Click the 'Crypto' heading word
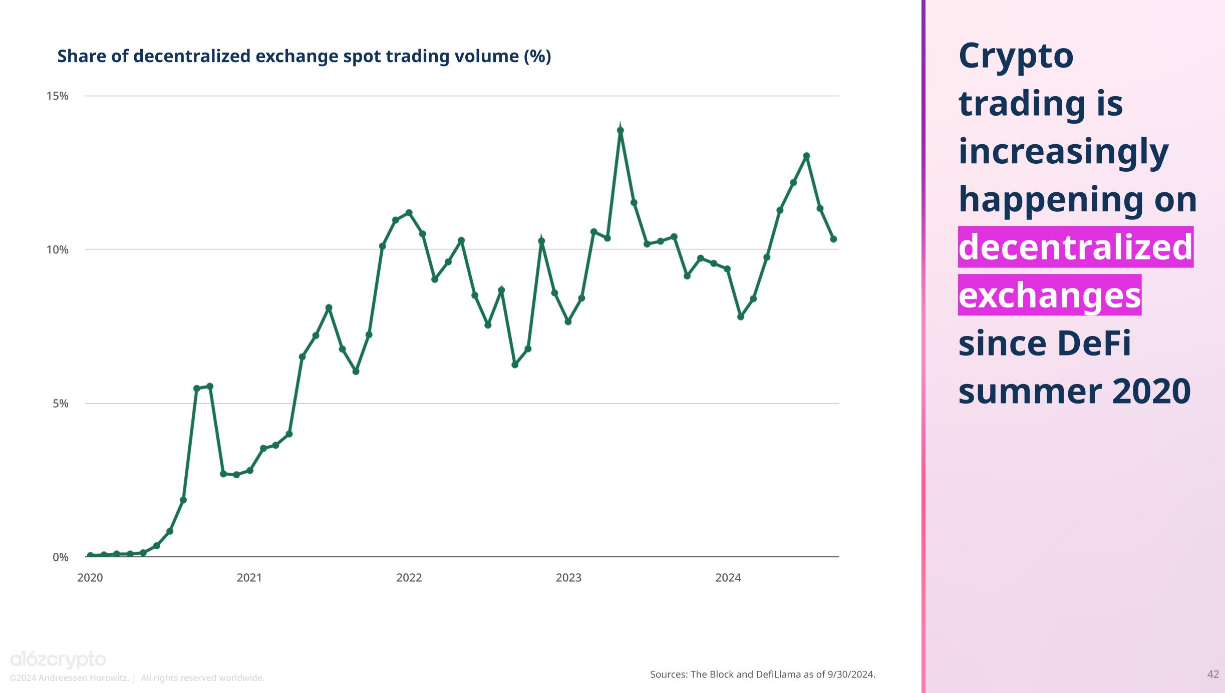The image size is (1225, 693). pos(1016,57)
